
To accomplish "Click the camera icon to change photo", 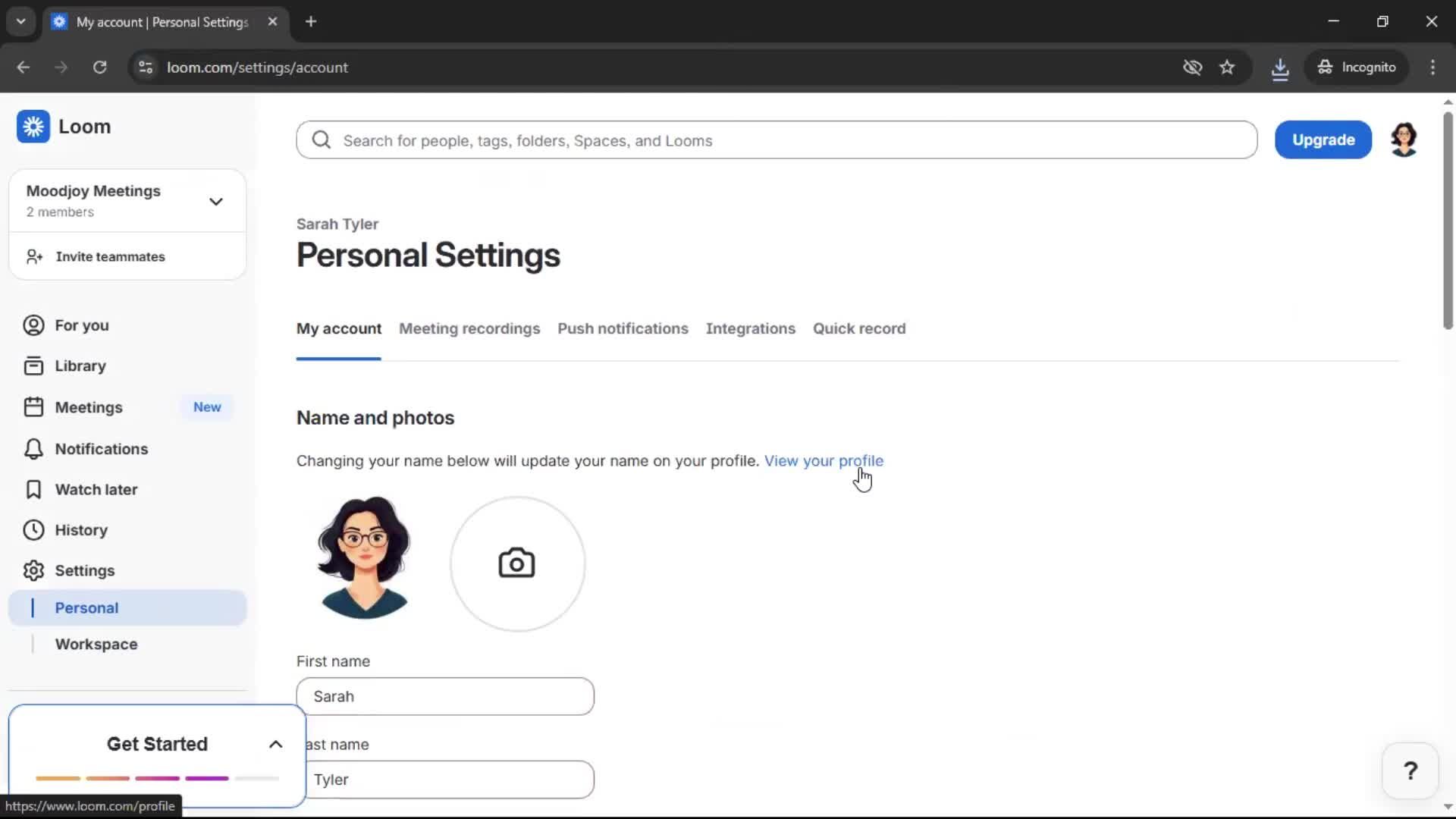I will [x=516, y=563].
